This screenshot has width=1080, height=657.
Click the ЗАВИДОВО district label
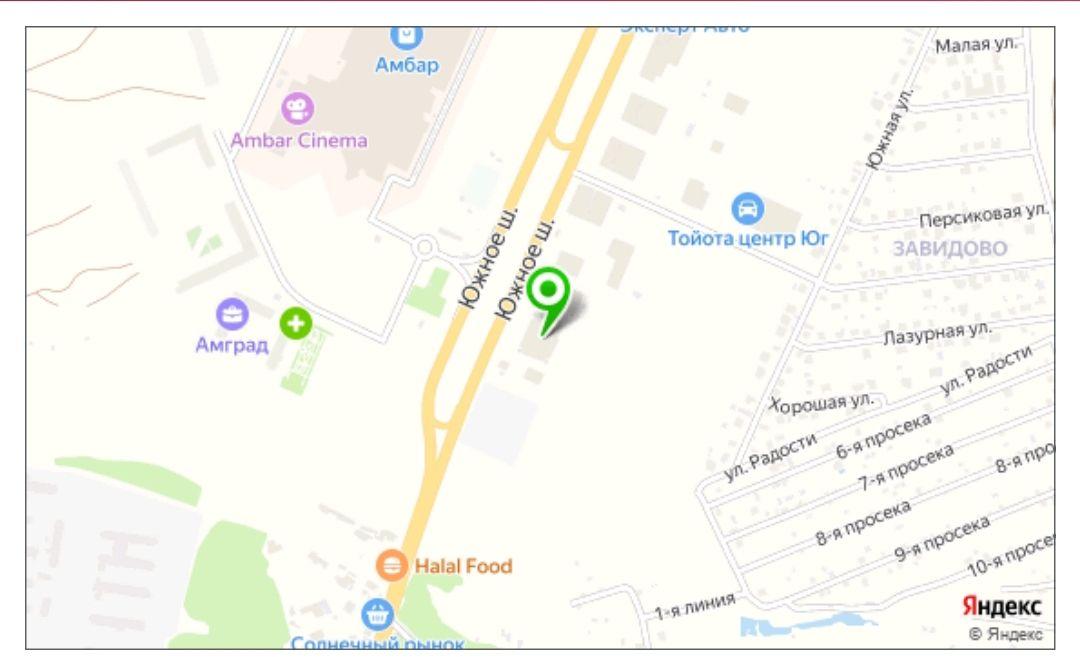pos(950,248)
